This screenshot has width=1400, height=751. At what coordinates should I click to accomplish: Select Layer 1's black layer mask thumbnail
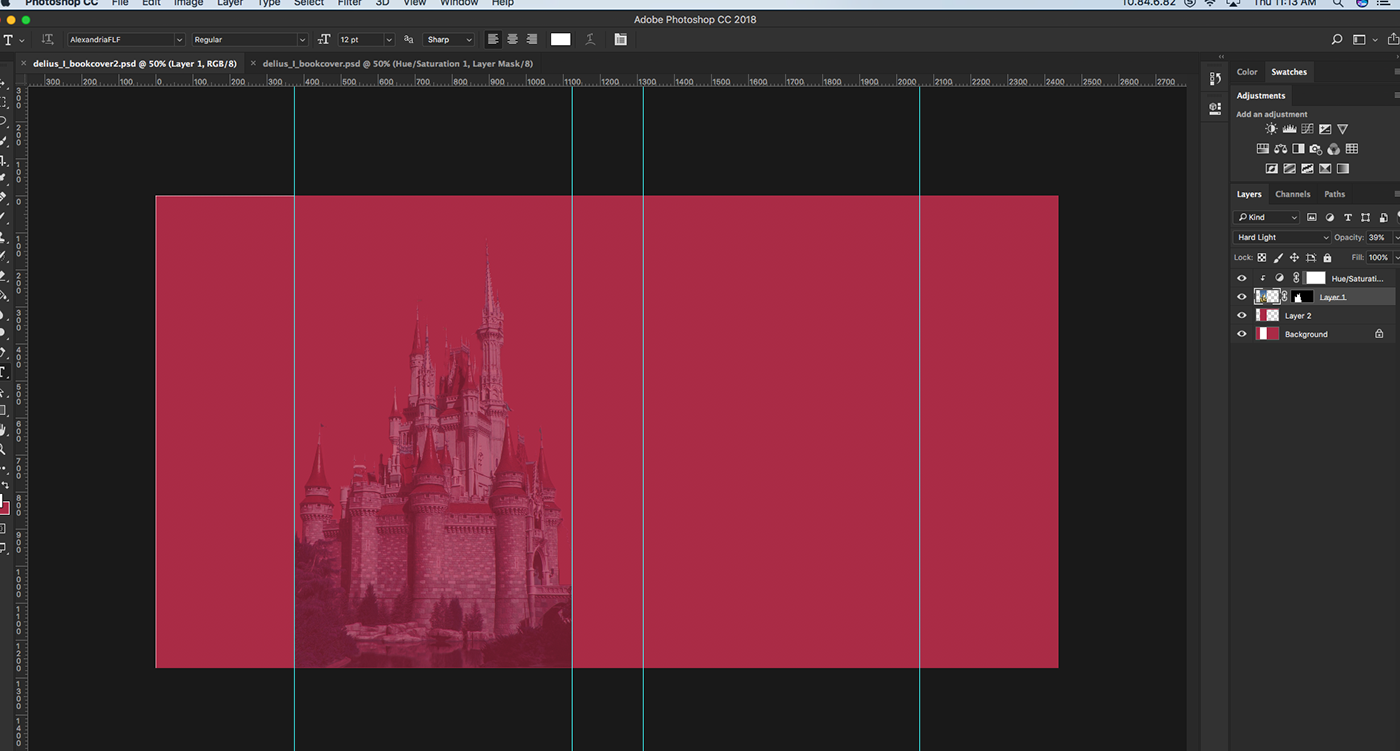(1303, 297)
